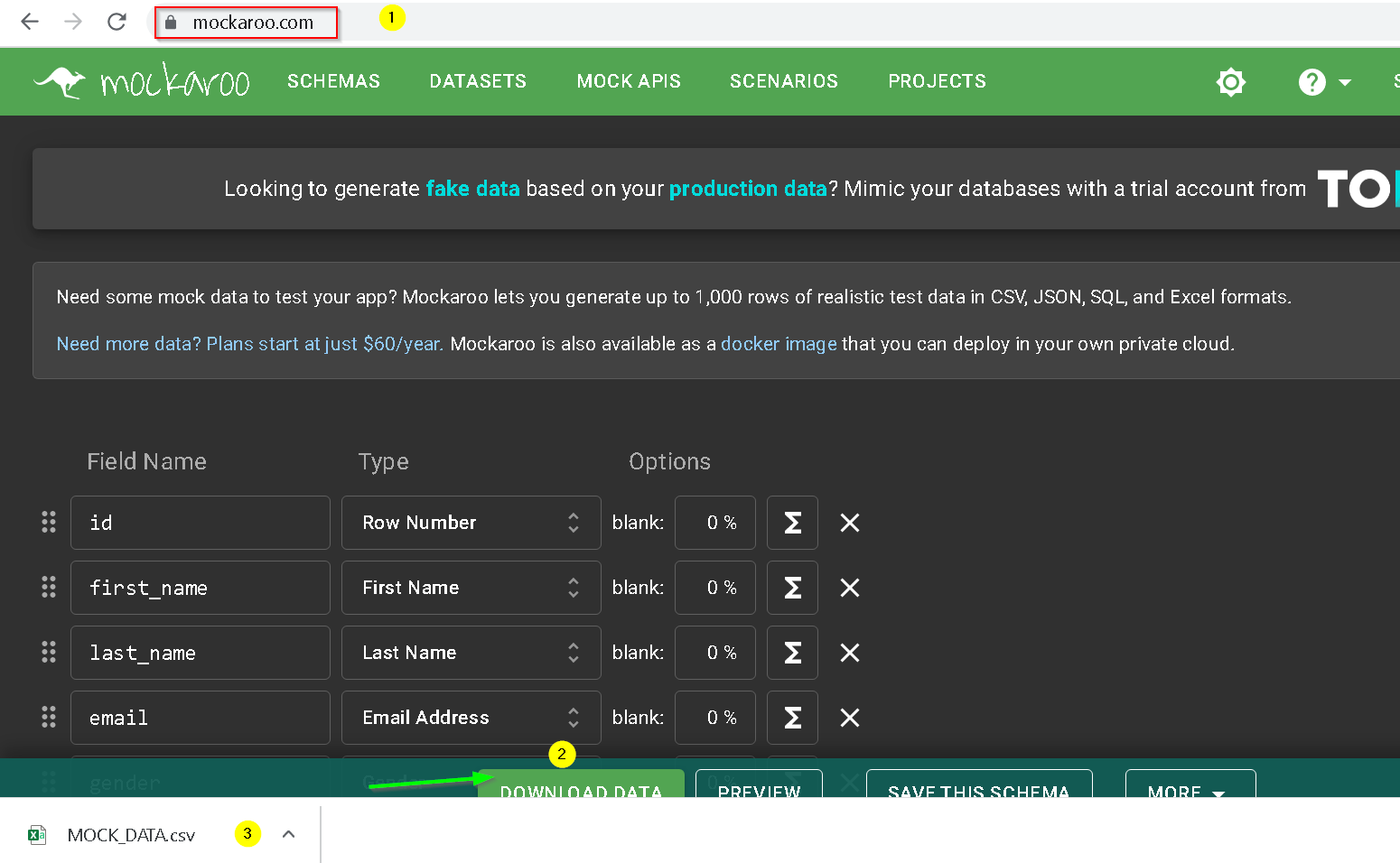
Task: Open the DATASETS menu
Action: (478, 81)
